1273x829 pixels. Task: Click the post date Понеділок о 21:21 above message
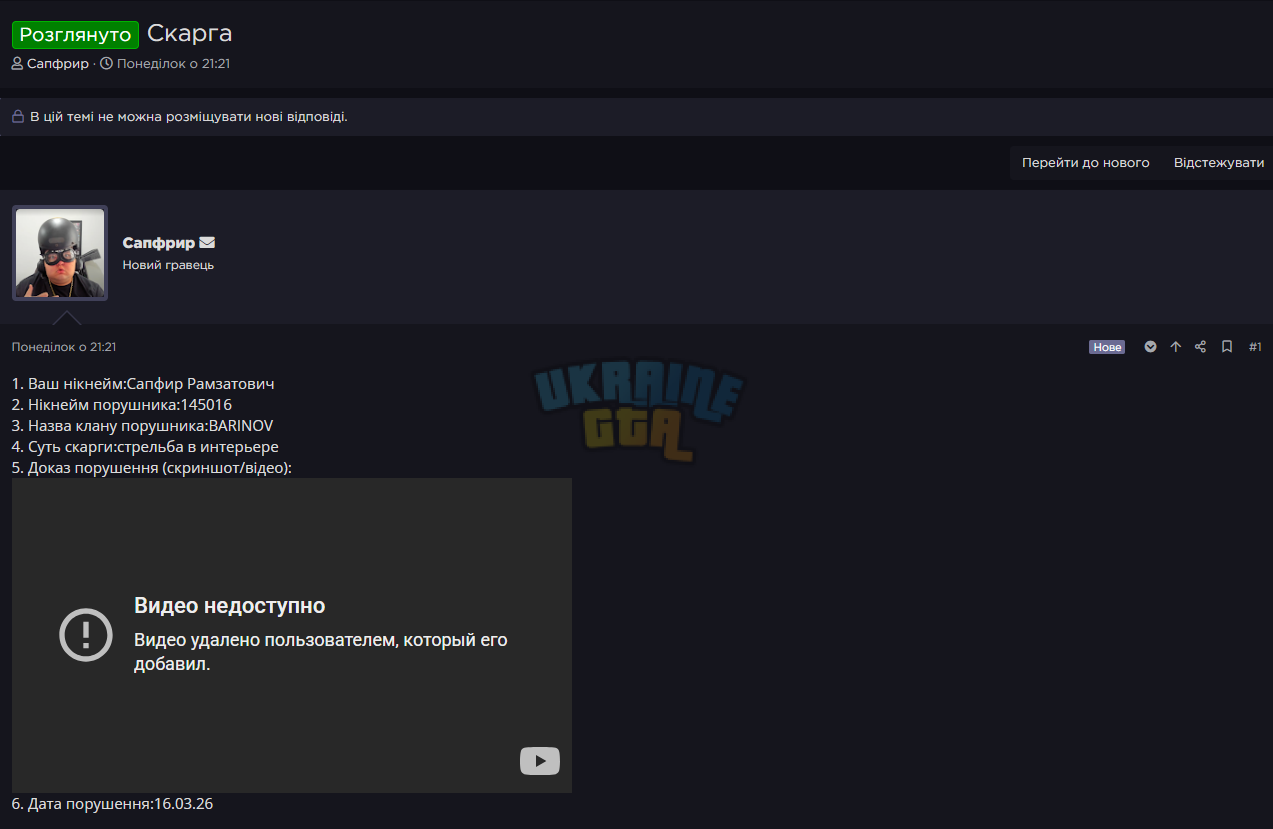[64, 347]
